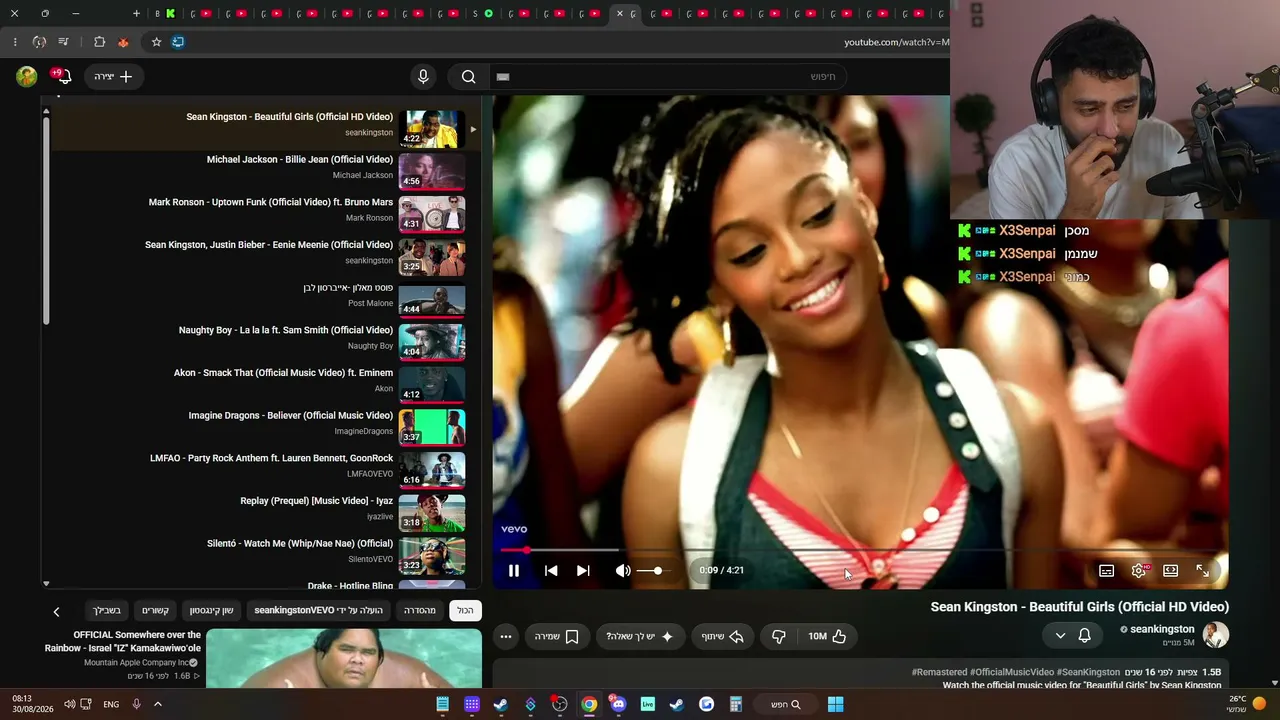Viewport: 1280px width, 720px height.
Task: Open Silentó - Watch Me title link
Action: click(x=300, y=544)
